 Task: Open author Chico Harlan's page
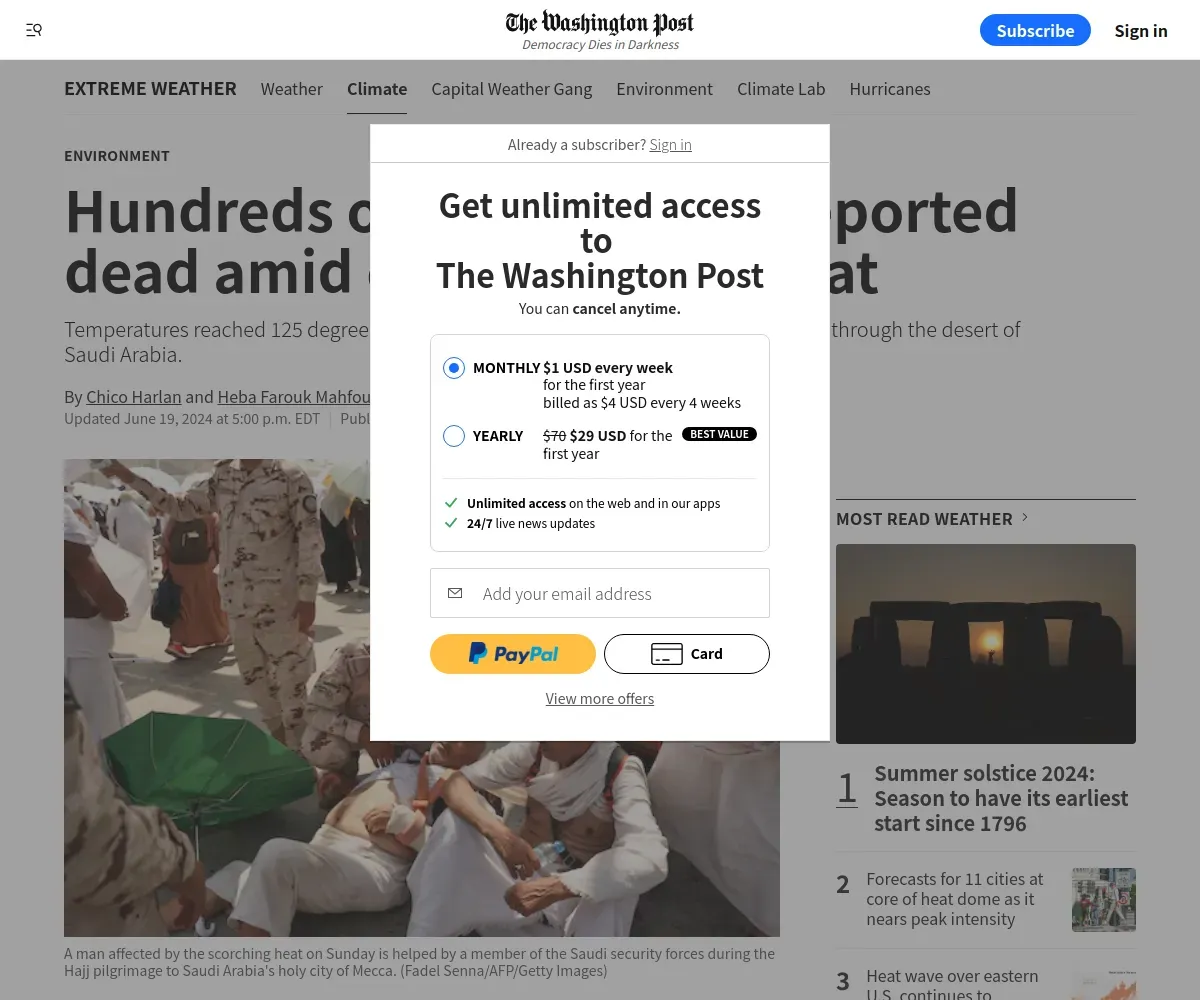tap(134, 397)
